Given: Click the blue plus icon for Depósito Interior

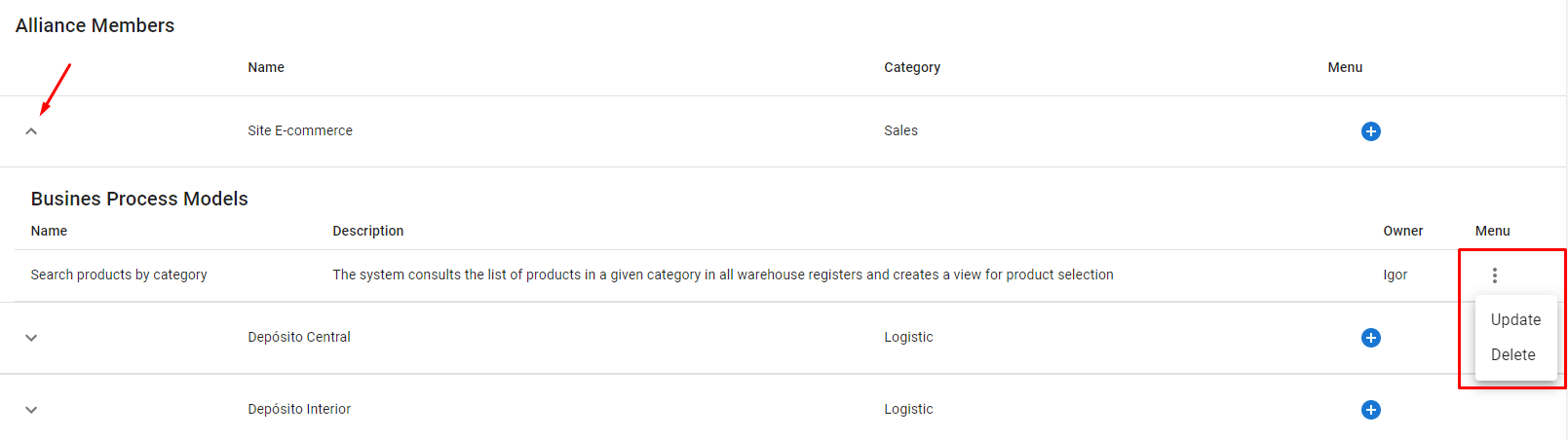Looking at the screenshot, I should (x=1370, y=410).
